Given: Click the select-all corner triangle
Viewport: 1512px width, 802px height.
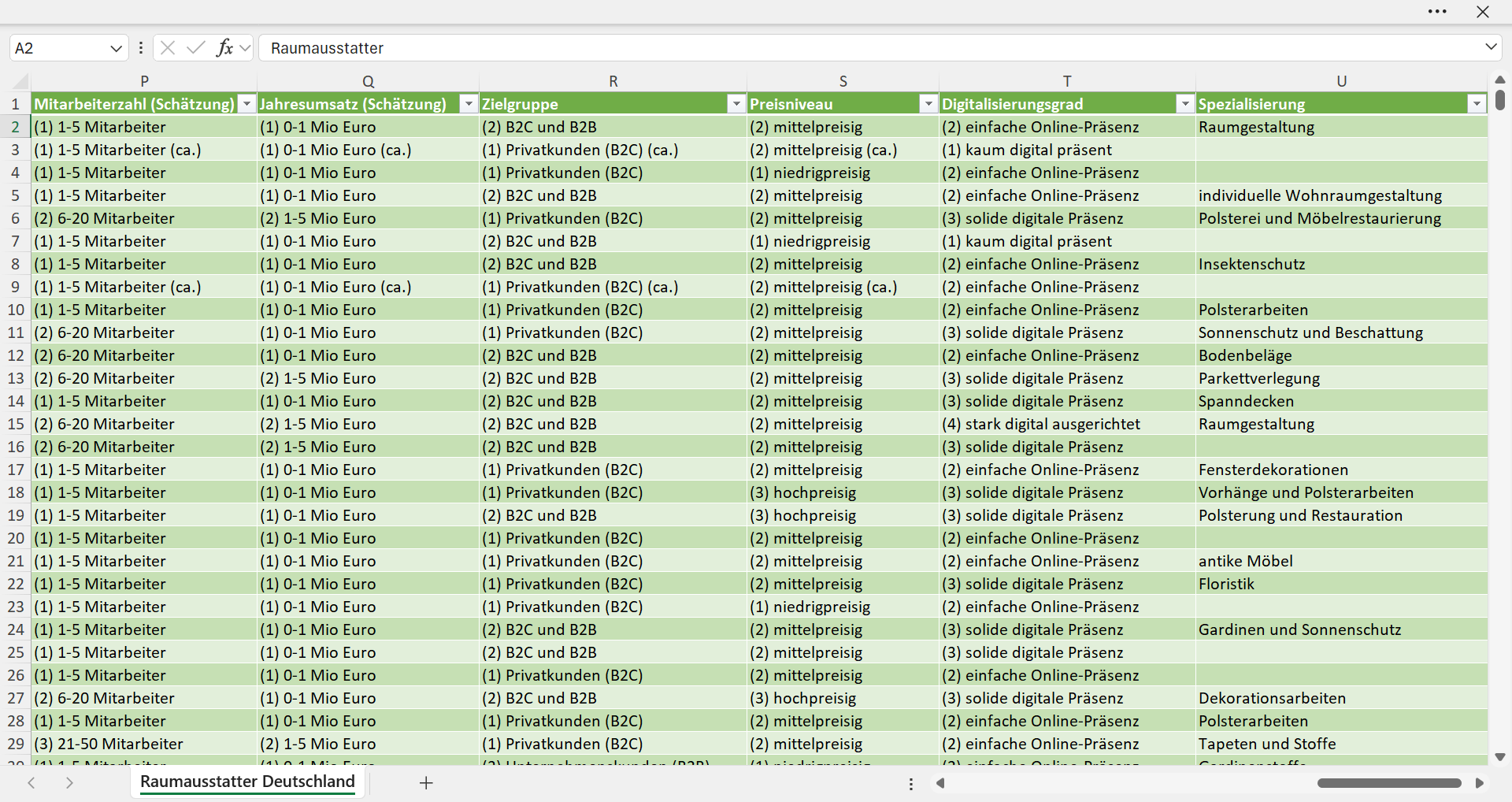Looking at the screenshot, I should point(20,81).
